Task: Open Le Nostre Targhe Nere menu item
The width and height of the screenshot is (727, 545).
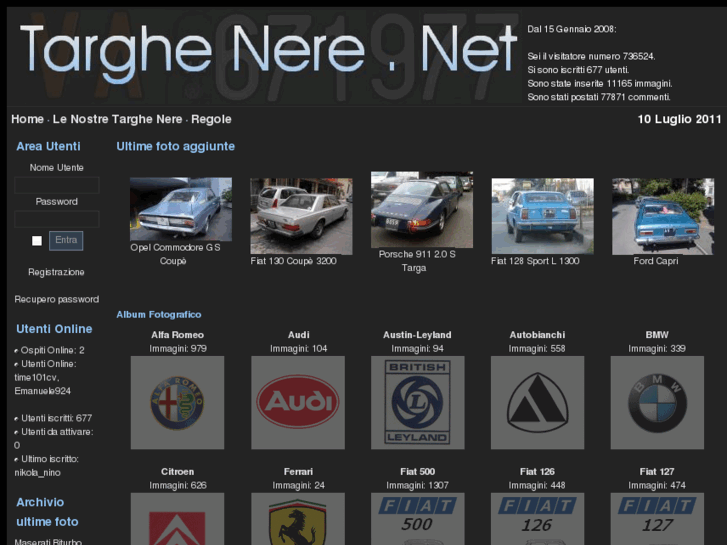Action: (x=117, y=119)
